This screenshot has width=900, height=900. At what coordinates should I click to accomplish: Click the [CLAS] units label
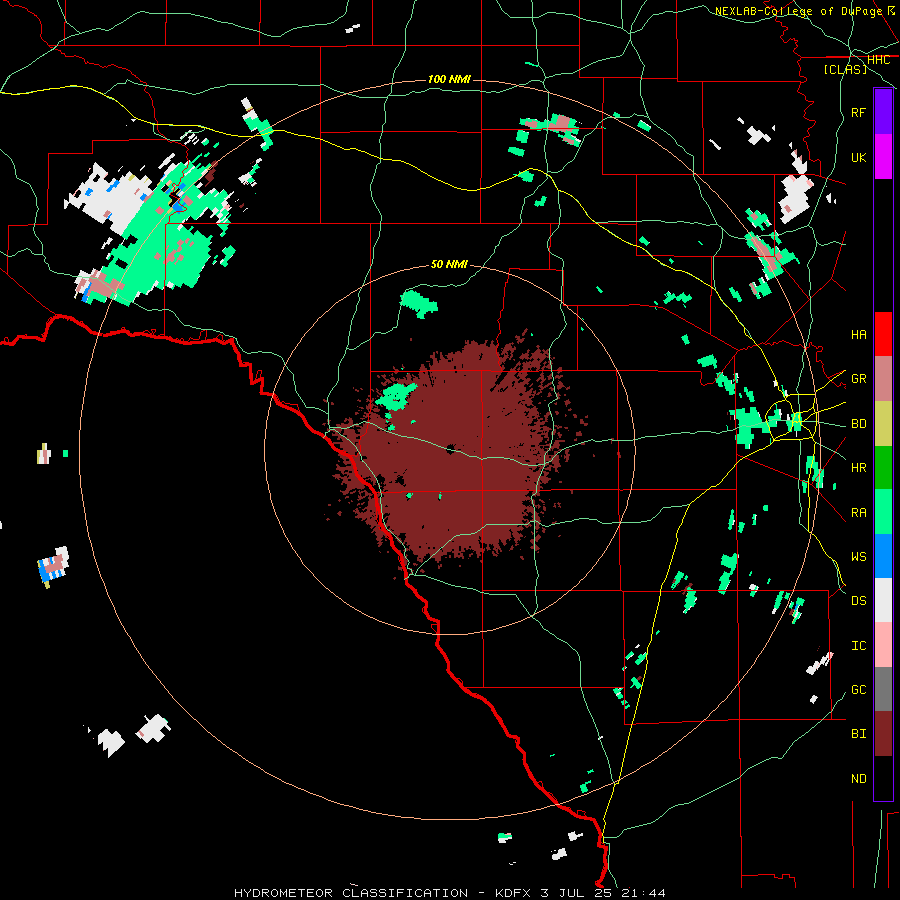pyautogui.click(x=845, y=69)
